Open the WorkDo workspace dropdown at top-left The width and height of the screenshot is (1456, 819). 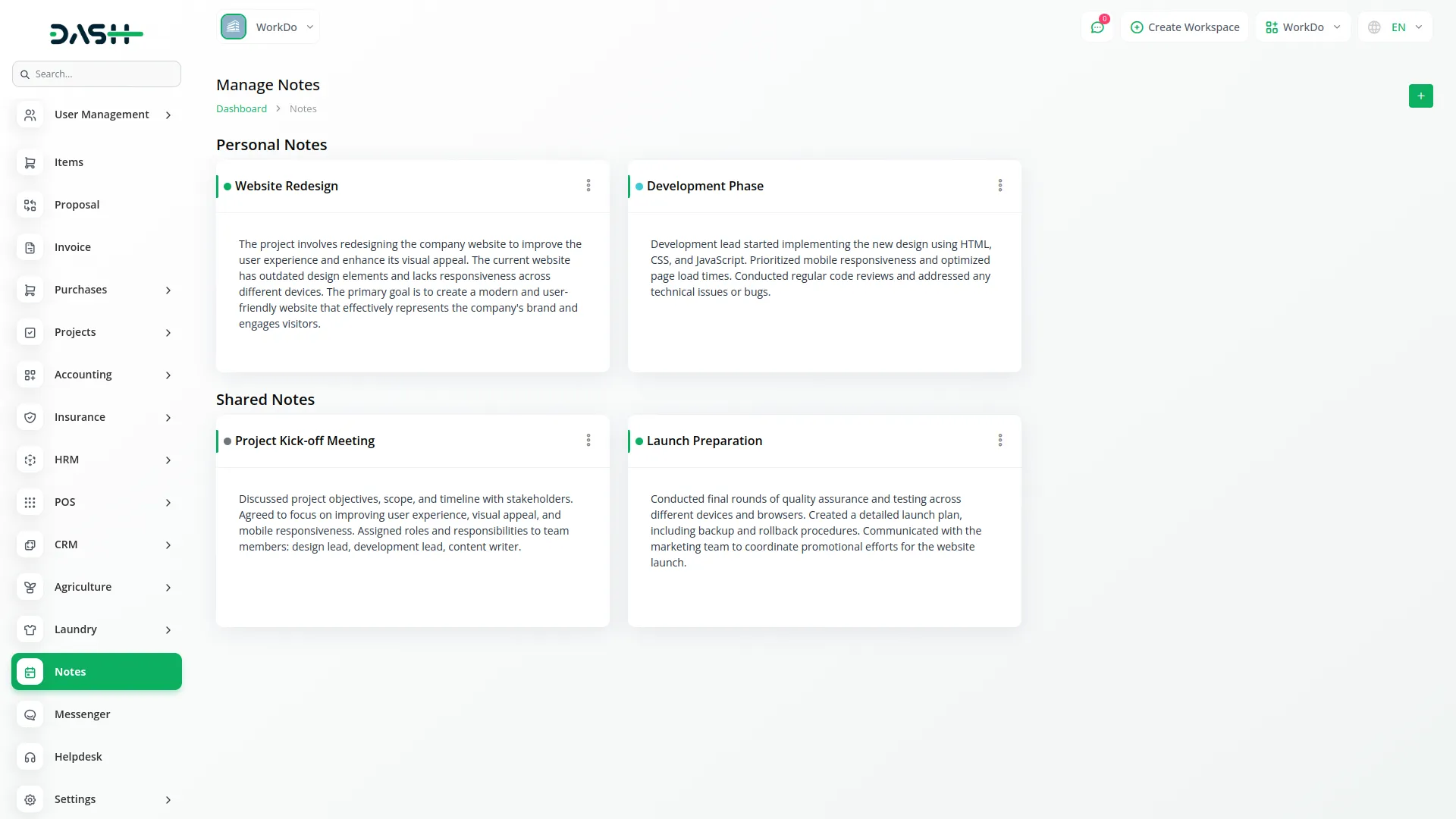click(x=268, y=27)
